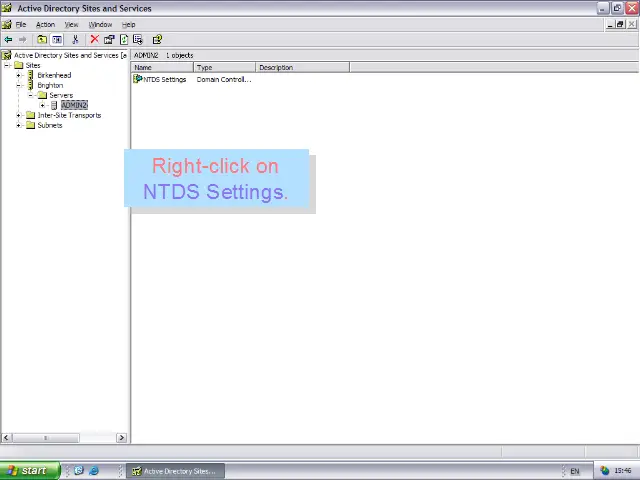Click the first quick launch icon

[79, 471]
